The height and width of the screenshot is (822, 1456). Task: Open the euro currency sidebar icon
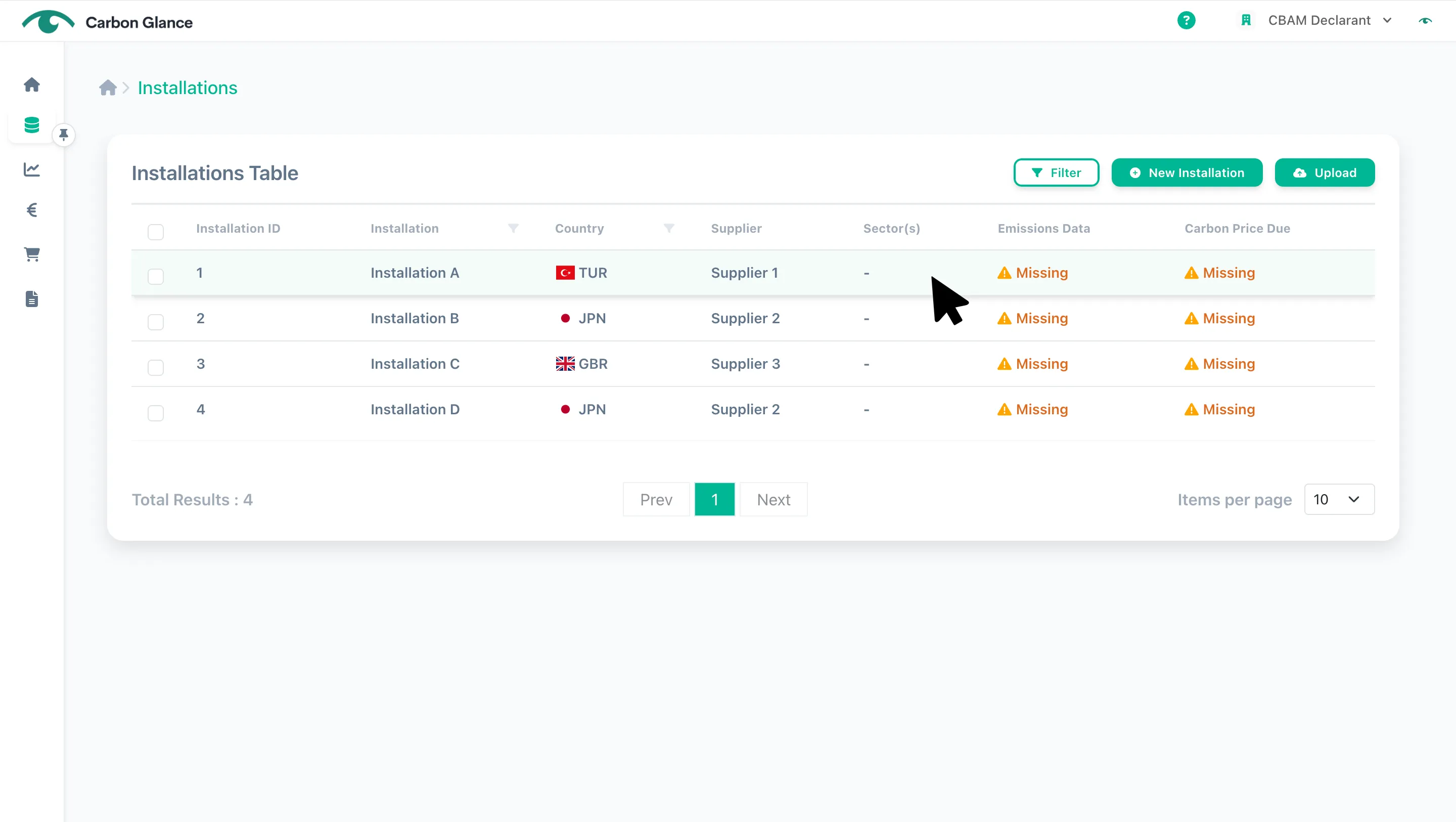[x=32, y=210]
